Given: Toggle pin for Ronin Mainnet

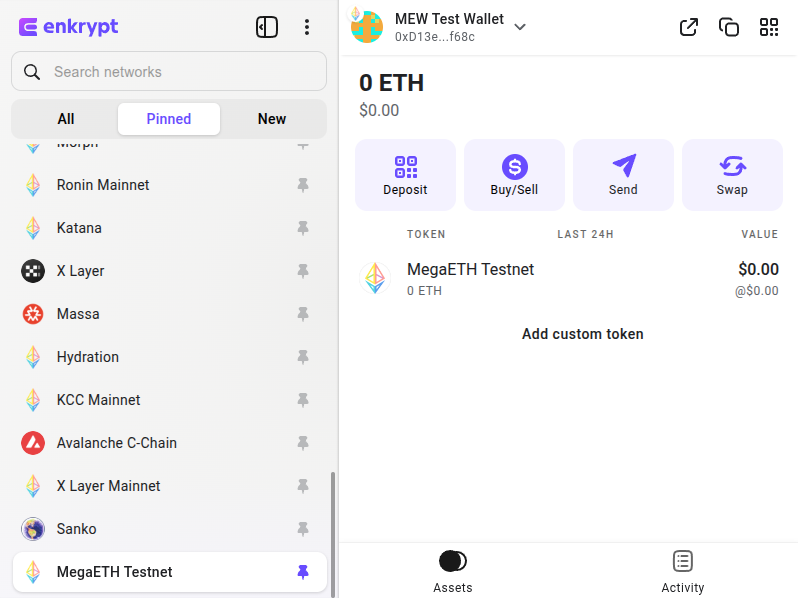Looking at the screenshot, I should 303,185.
